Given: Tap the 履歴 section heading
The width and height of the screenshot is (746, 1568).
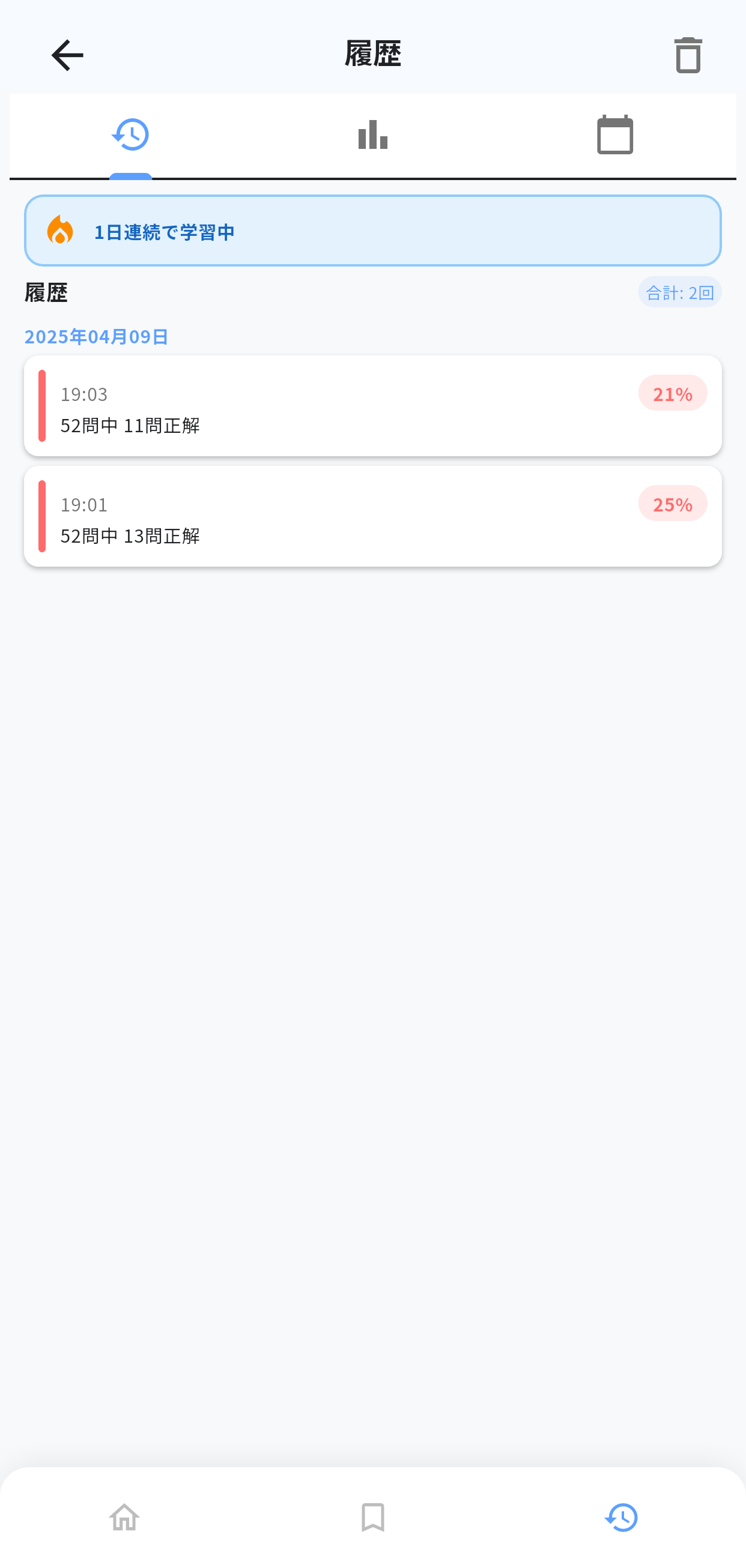Looking at the screenshot, I should click(46, 292).
